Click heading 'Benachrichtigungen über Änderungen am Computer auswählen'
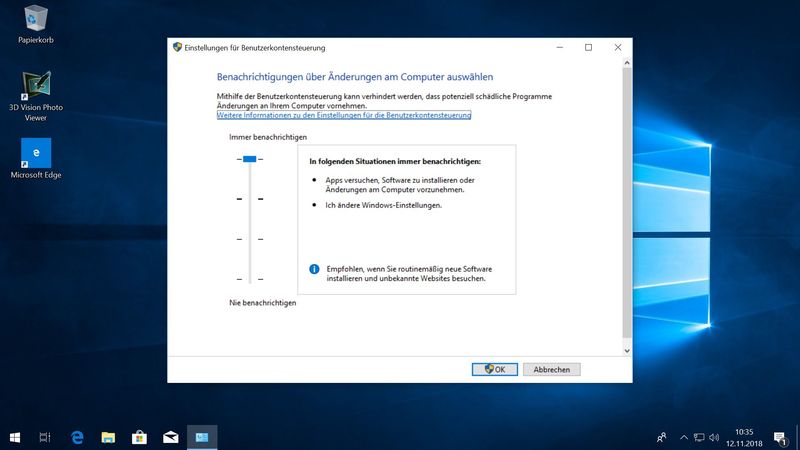 [x=355, y=77]
